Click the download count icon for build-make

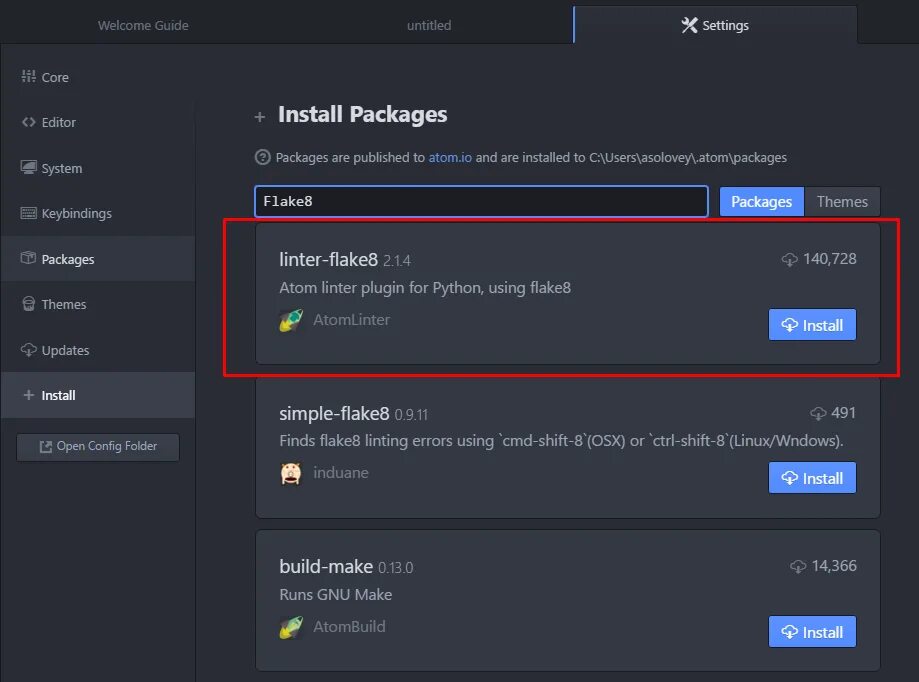coord(798,566)
